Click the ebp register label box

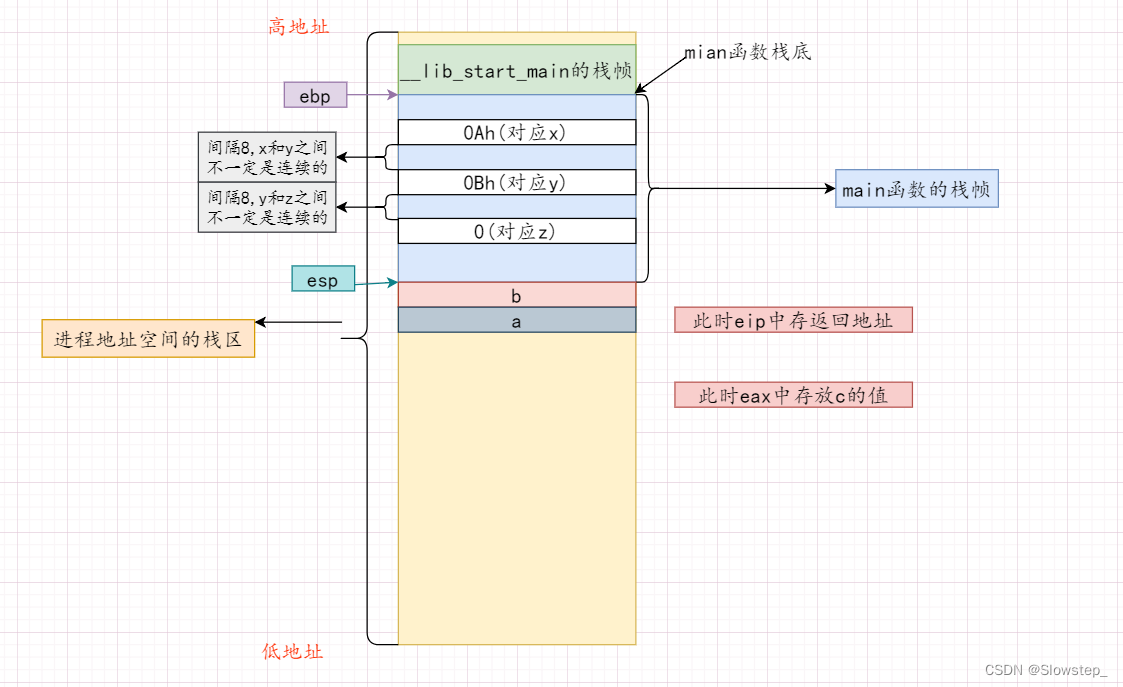tap(314, 95)
